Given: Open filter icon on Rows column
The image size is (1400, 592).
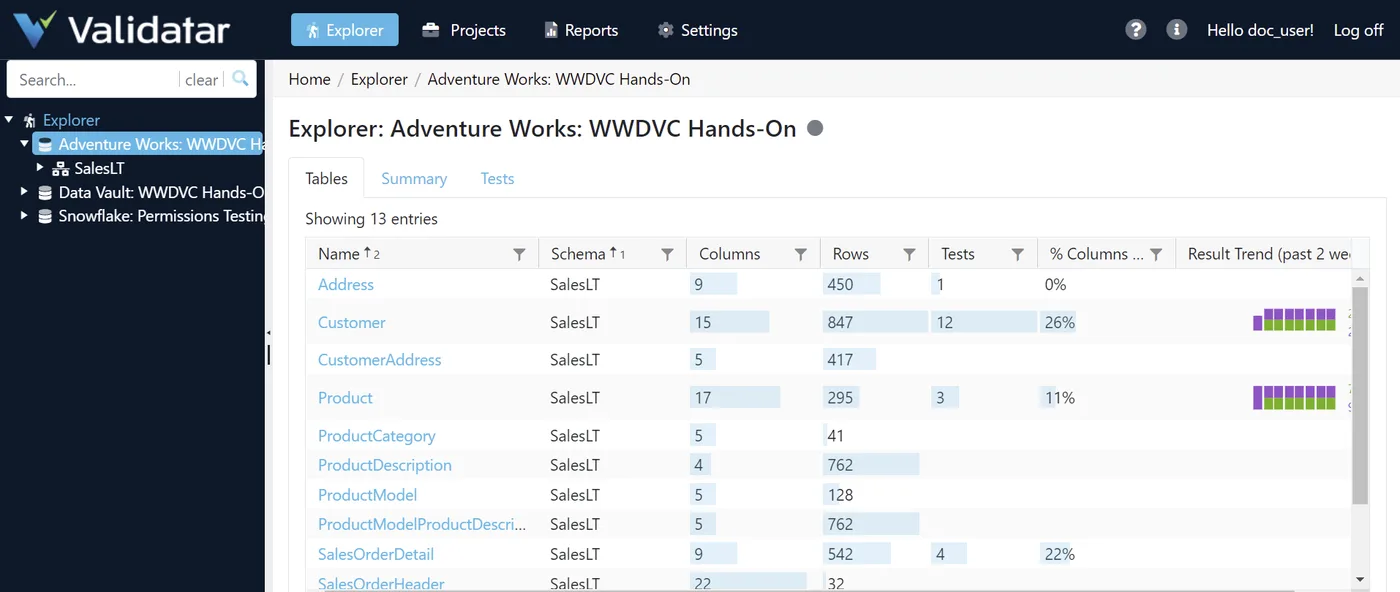Looking at the screenshot, I should point(909,254).
